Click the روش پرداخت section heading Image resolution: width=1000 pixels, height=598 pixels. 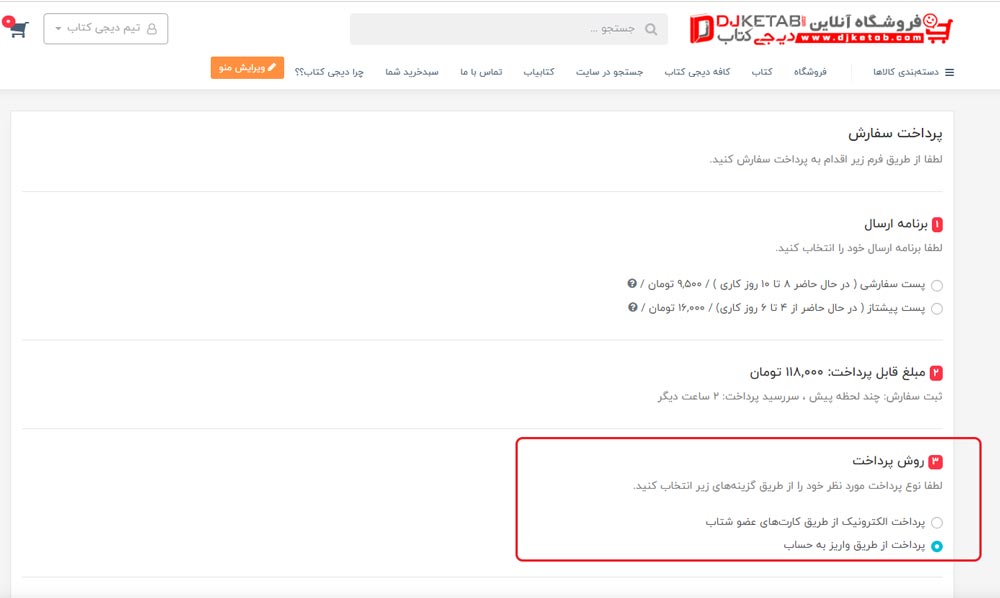point(888,460)
